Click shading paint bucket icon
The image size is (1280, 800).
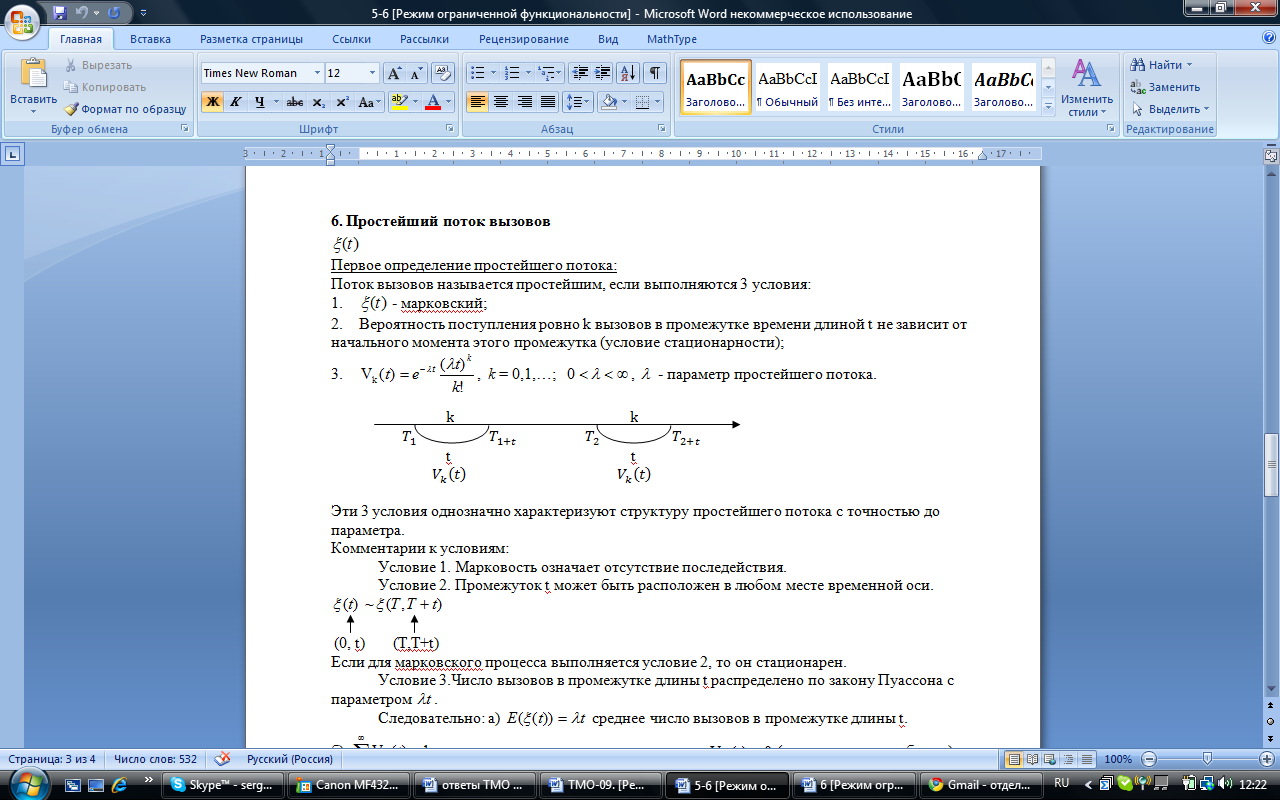coord(608,102)
